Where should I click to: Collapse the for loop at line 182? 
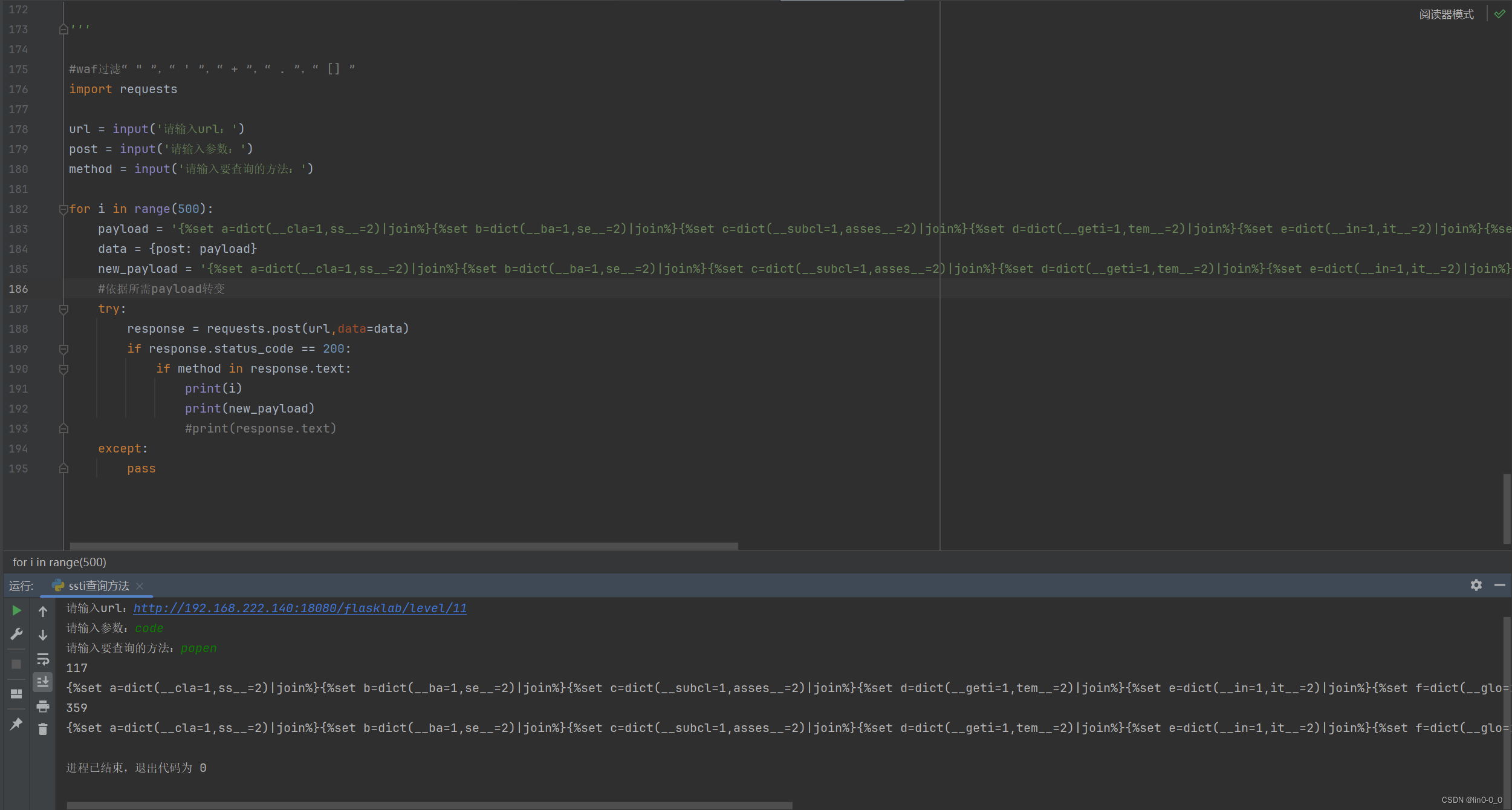click(63, 209)
